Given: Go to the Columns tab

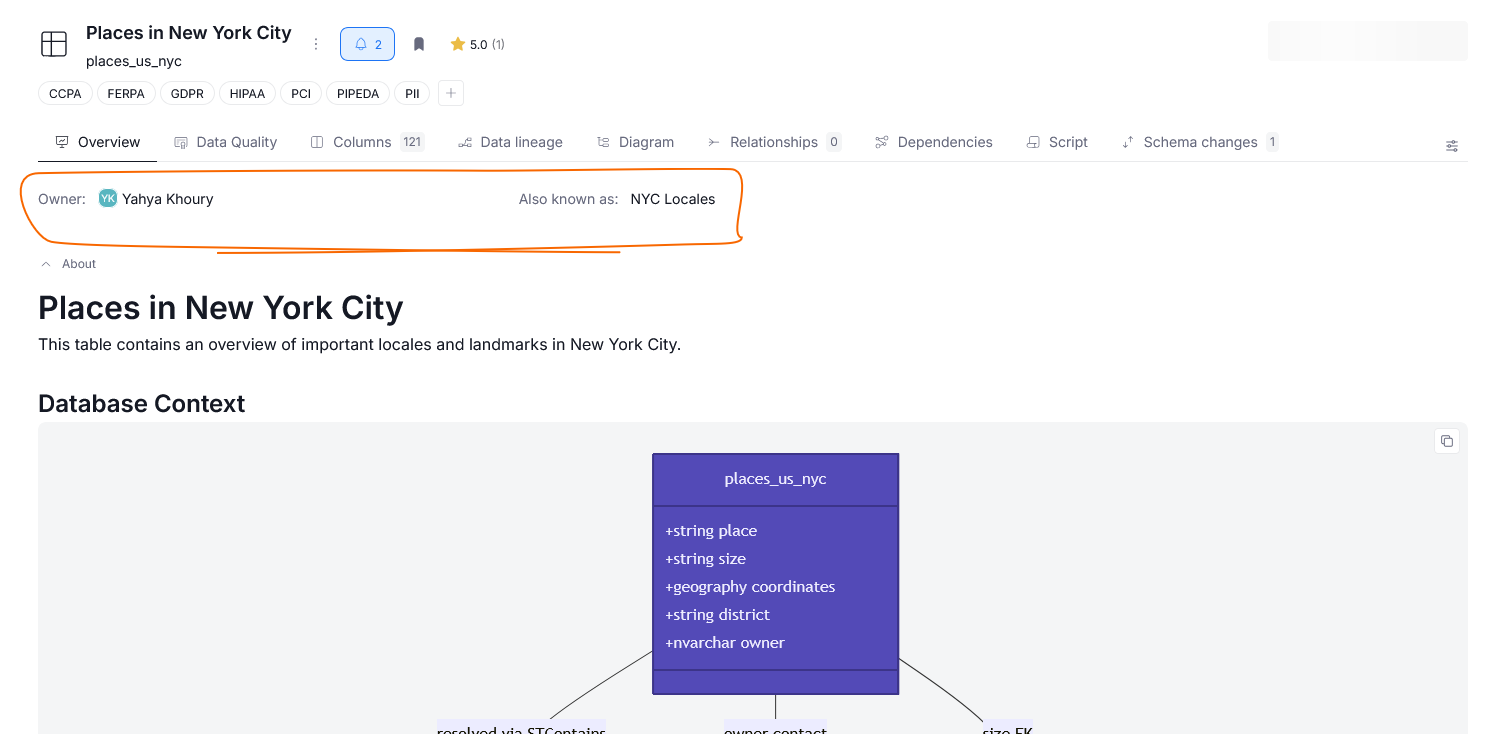Looking at the screenshot, I should click(x=367, y=142).
